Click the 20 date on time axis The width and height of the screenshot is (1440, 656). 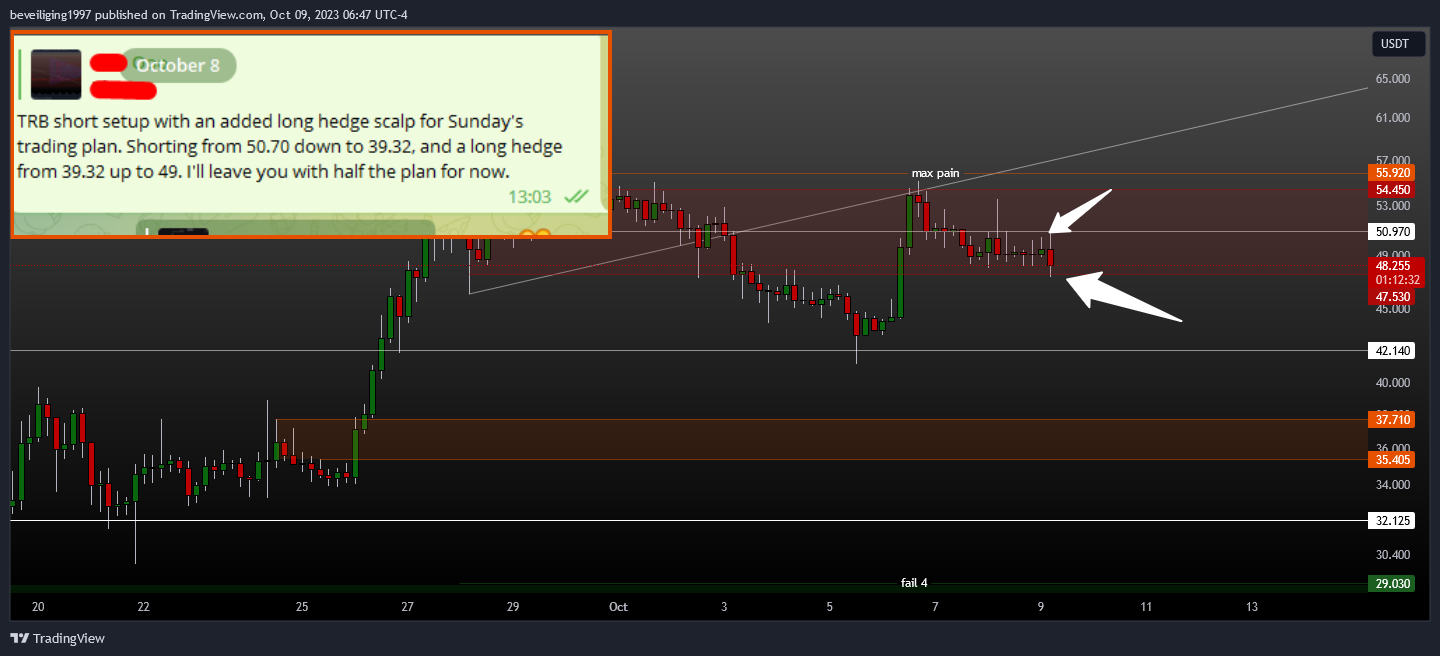(38, 607)
